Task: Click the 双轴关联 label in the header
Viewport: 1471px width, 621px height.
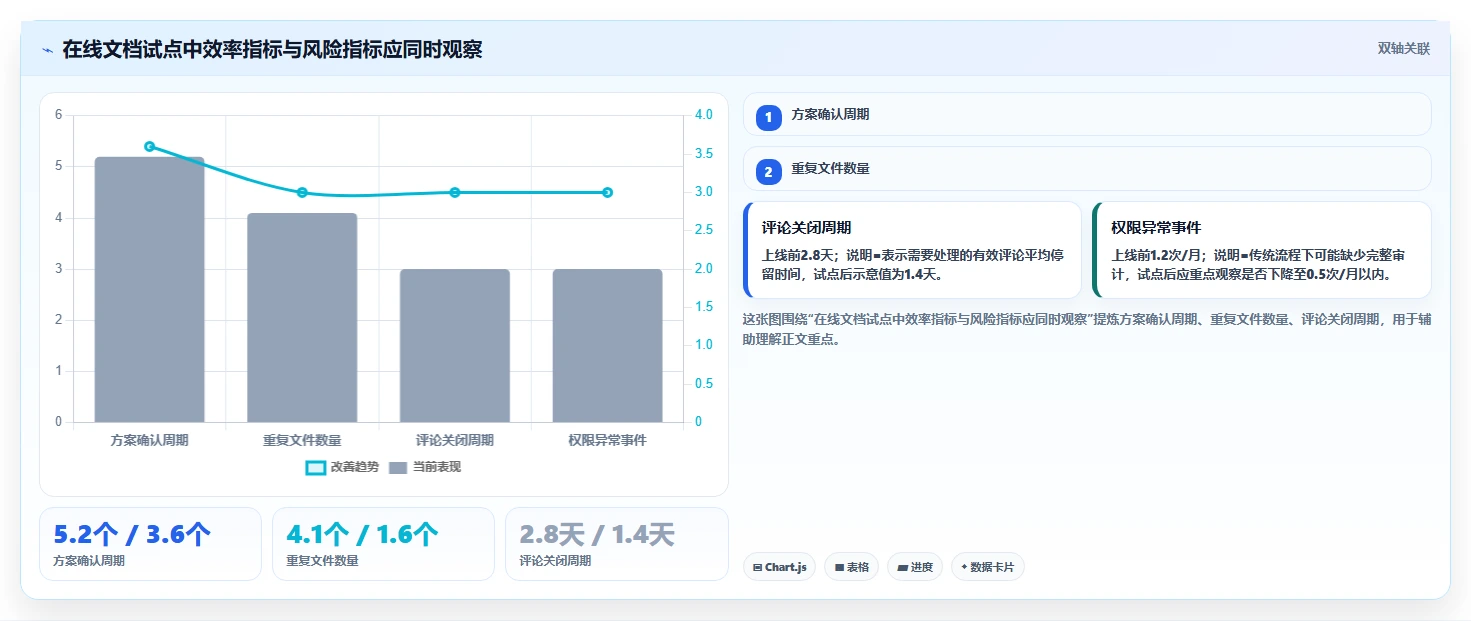Action: (x=1404, y=49)
